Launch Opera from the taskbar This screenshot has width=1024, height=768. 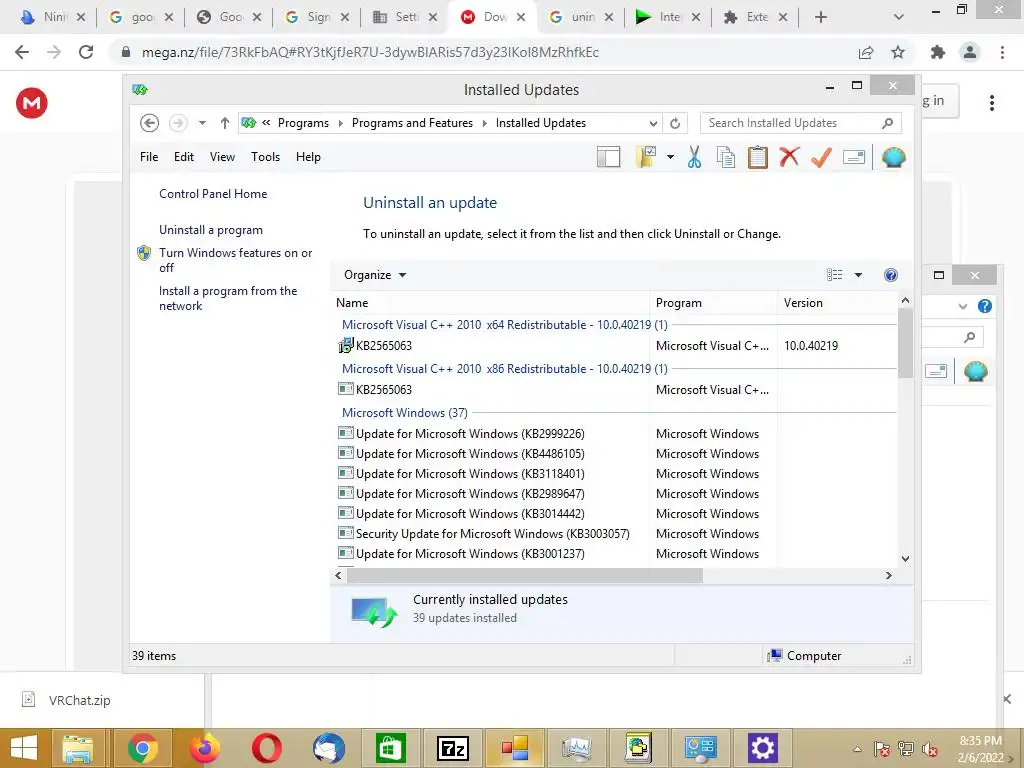(x=266, y=748)
